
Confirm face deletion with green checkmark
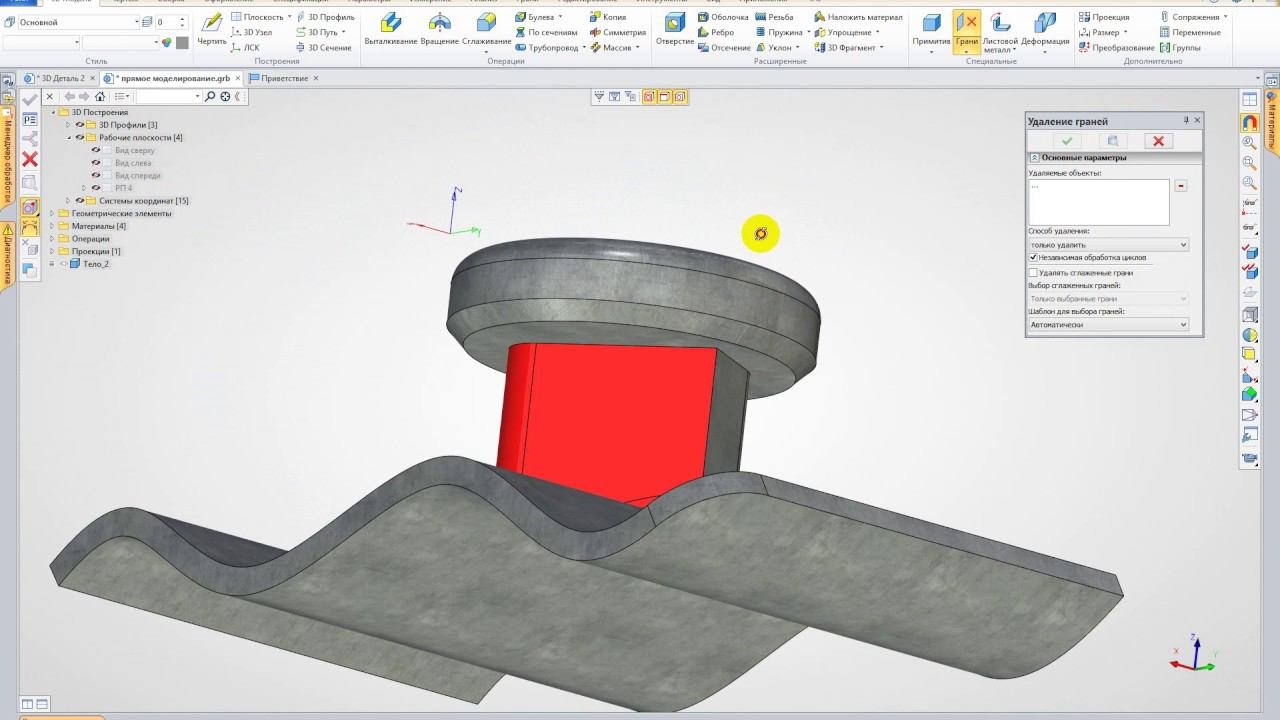click(1067, 141)
